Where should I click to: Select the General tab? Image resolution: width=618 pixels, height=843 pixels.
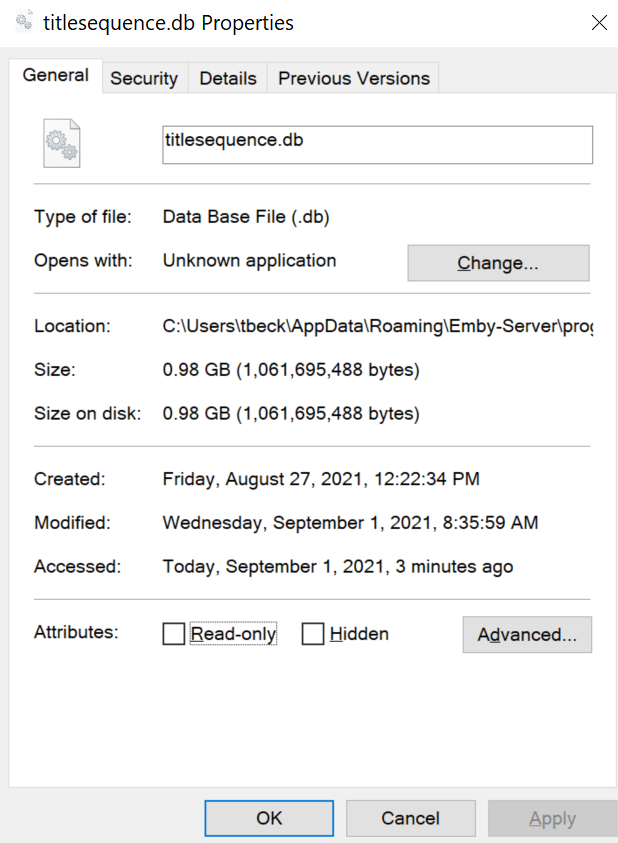(56, 75)
